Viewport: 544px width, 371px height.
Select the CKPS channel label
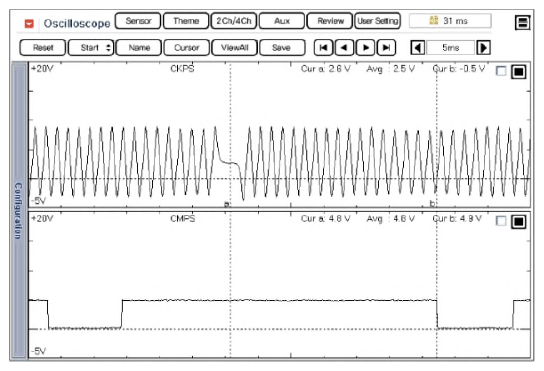pyautogui.click(x=182, y=69)
